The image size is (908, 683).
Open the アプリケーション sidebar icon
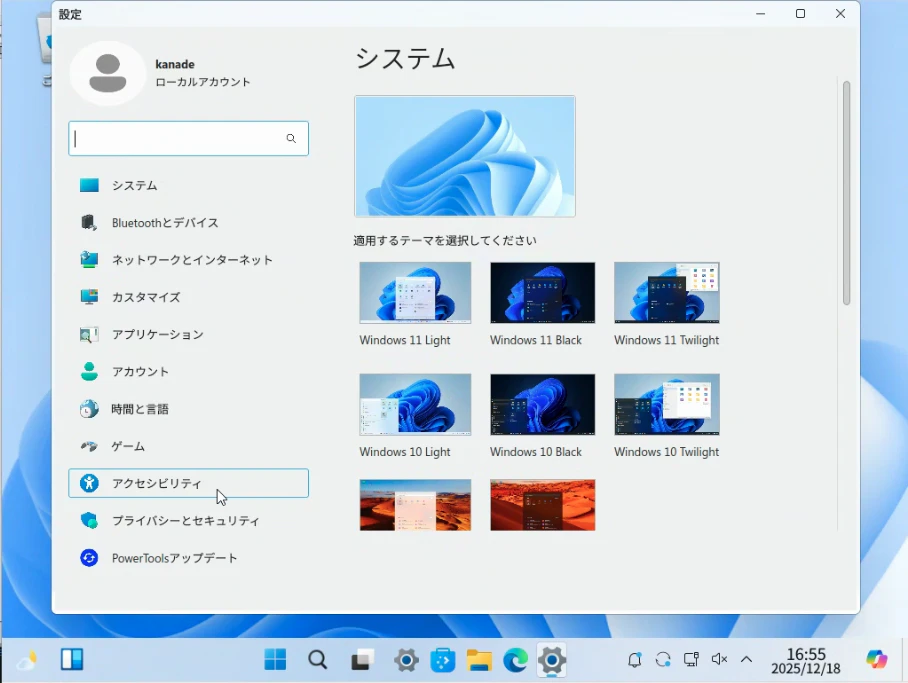coord(89,334)
